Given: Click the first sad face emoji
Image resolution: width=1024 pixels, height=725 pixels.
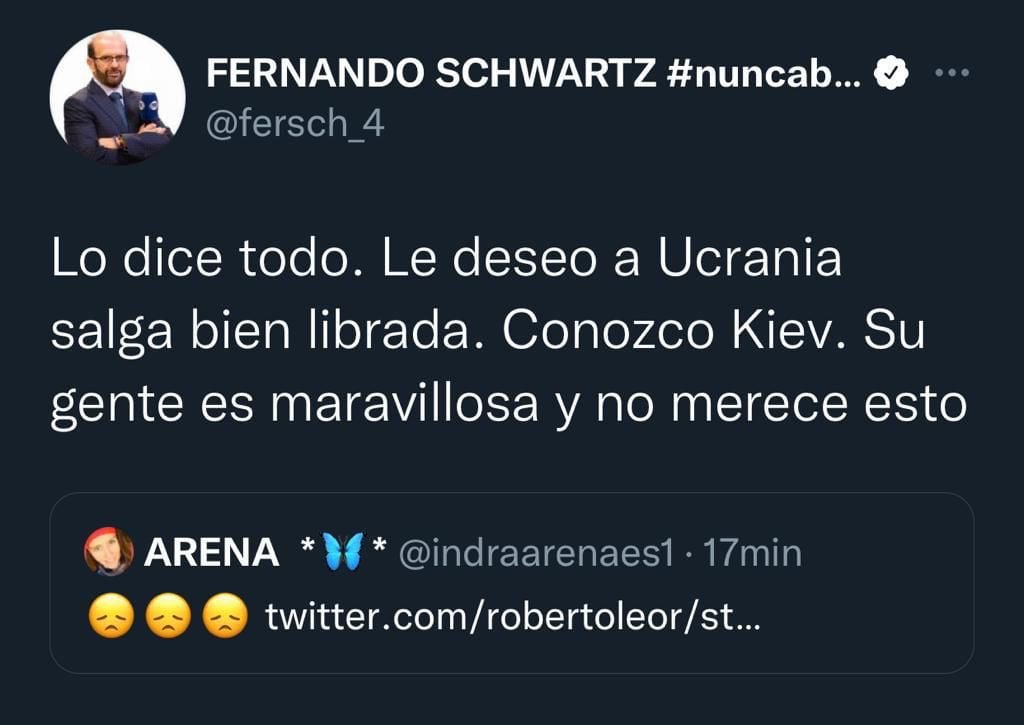Looking at the screenshot, I should [x=111, y=616].
